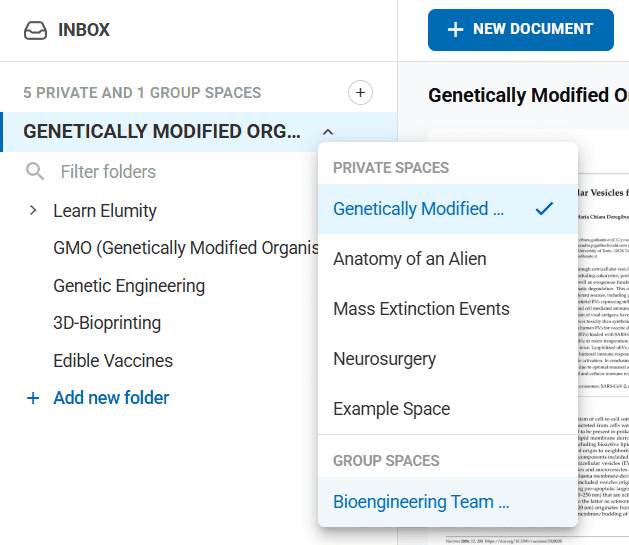Select the Genetically Modified private space
The height and width of the screenshot is (545, 629).
pyautogui.click(x=418, y=209)
